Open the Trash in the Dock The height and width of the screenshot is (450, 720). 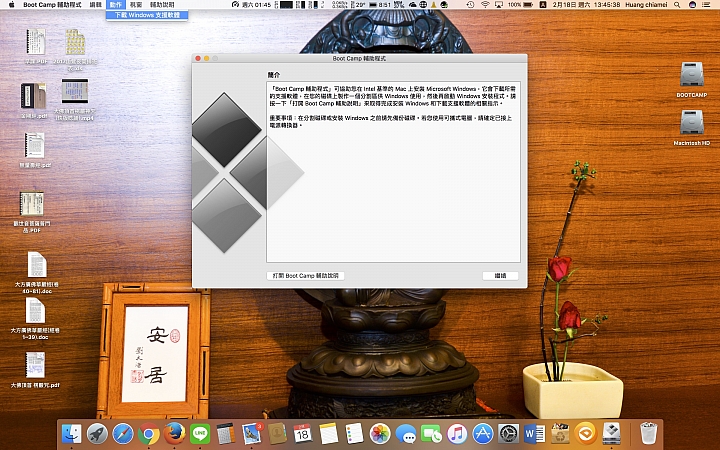(649, 433)
